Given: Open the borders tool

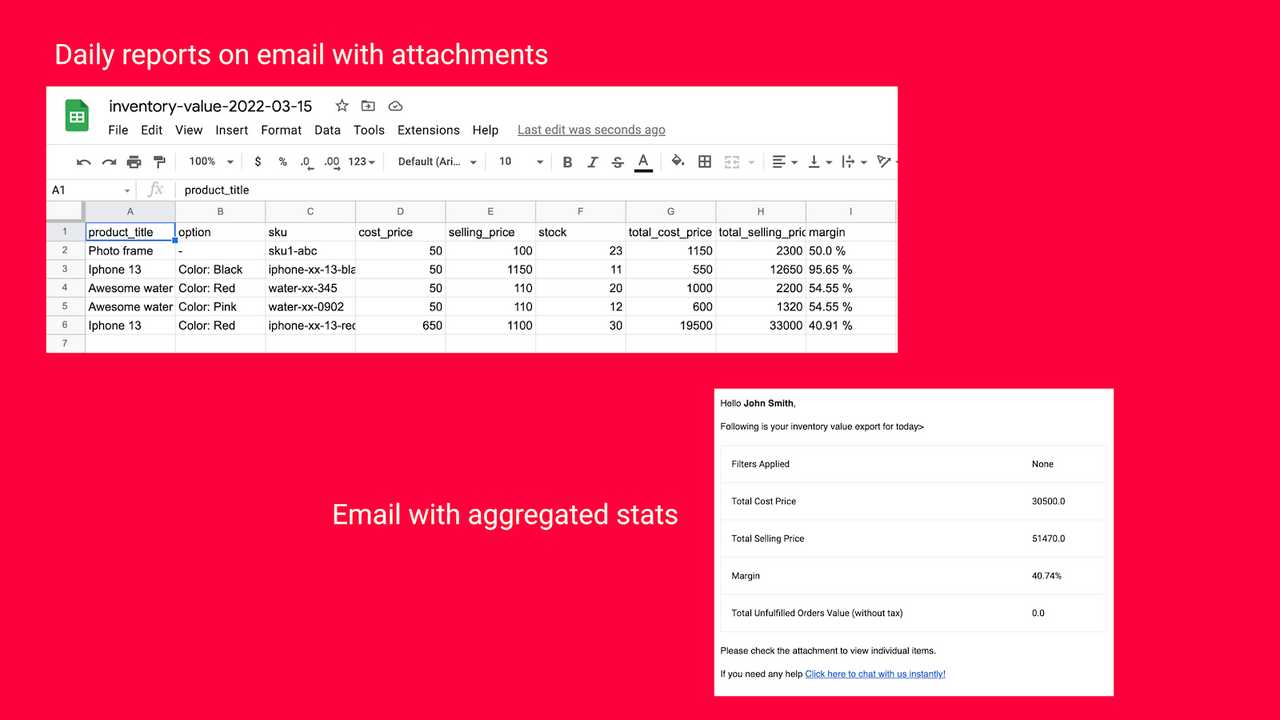Looking at the screenshot, I should (705, 162).
